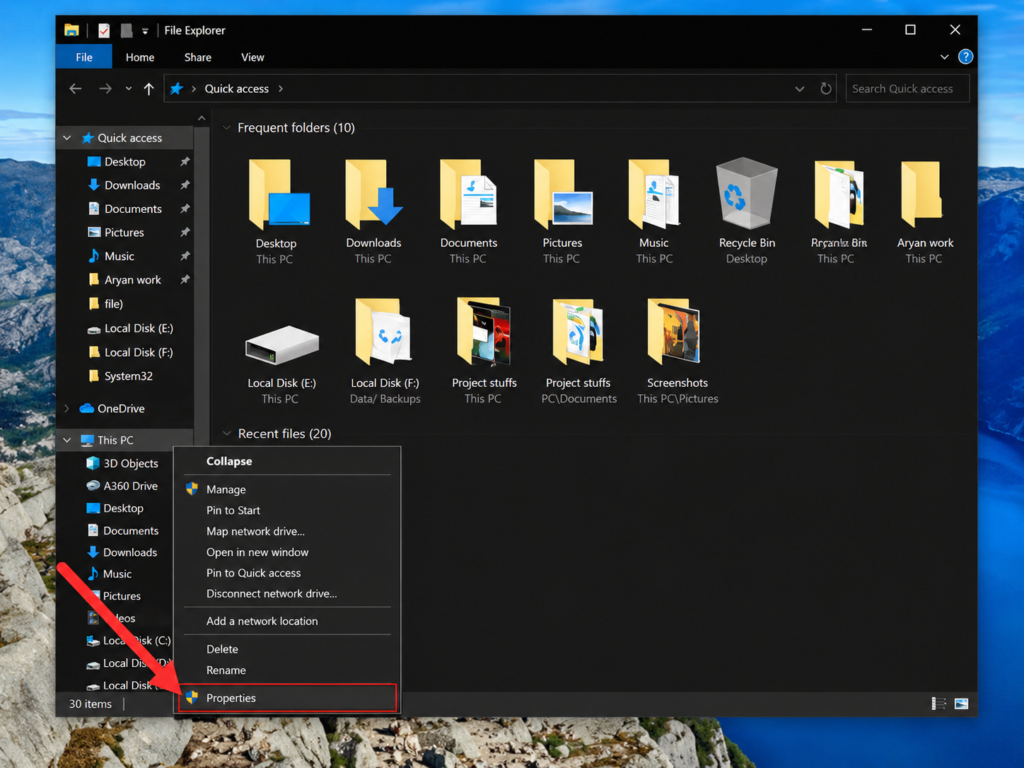Switch to large icons view in status bar
Viewport: 1024px width, 768px height.
coord(961,703)
